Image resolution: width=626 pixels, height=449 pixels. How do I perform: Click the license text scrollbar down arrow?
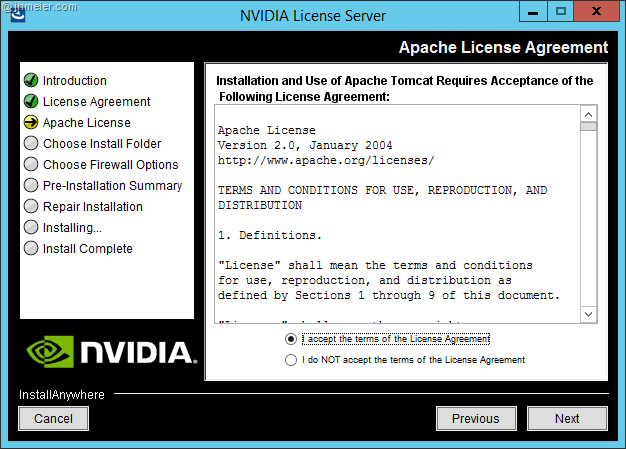tap(588, 314)
